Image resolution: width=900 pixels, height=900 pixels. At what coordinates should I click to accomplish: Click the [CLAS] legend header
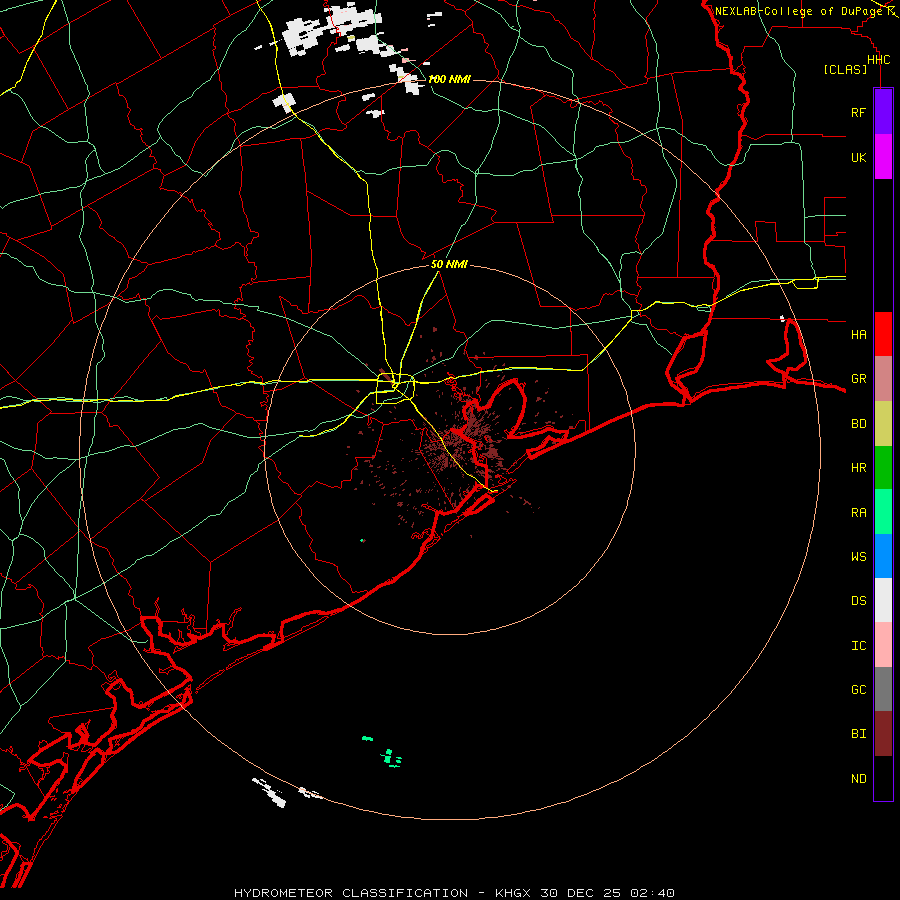845,69
